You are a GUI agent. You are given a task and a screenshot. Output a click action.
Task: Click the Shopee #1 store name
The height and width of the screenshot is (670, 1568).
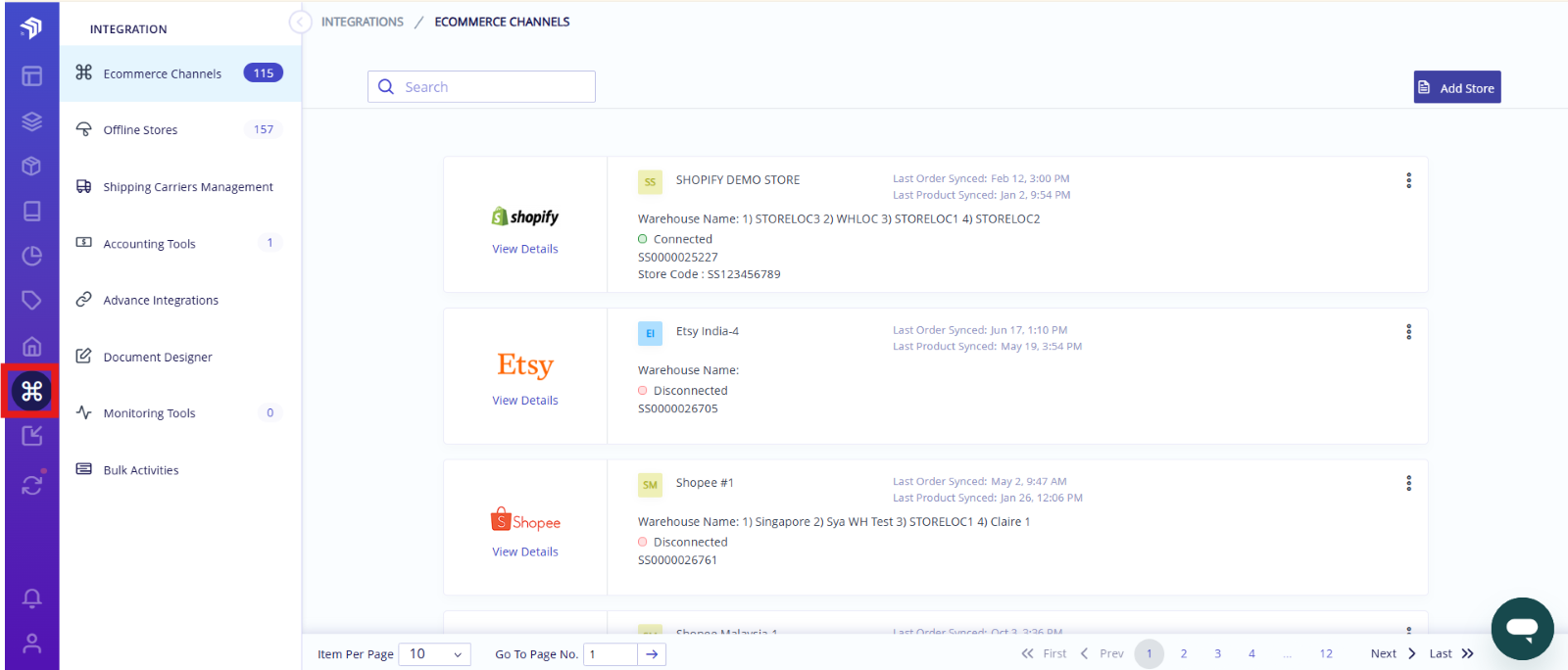click(x=705, y=483)
